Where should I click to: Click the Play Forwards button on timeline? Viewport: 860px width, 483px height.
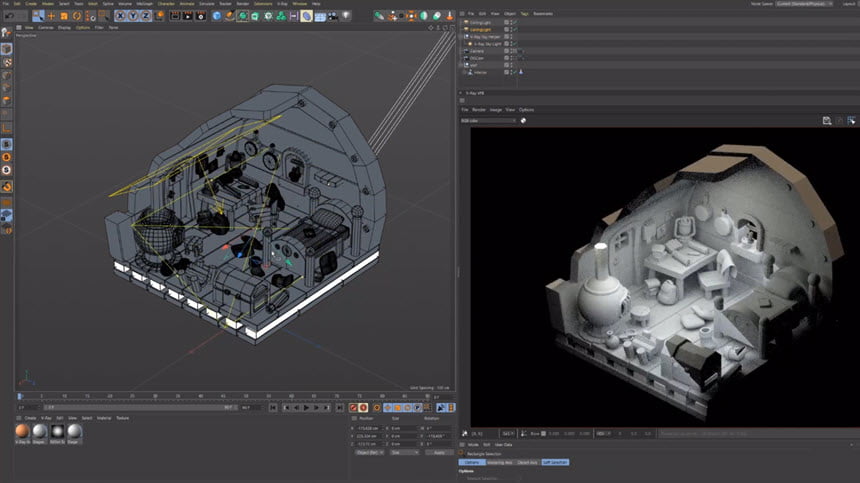307,407
